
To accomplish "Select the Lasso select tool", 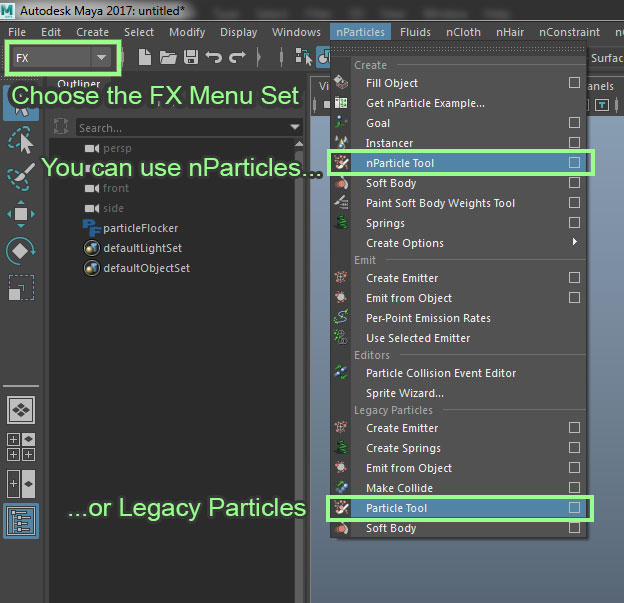I will coord(21,140).
